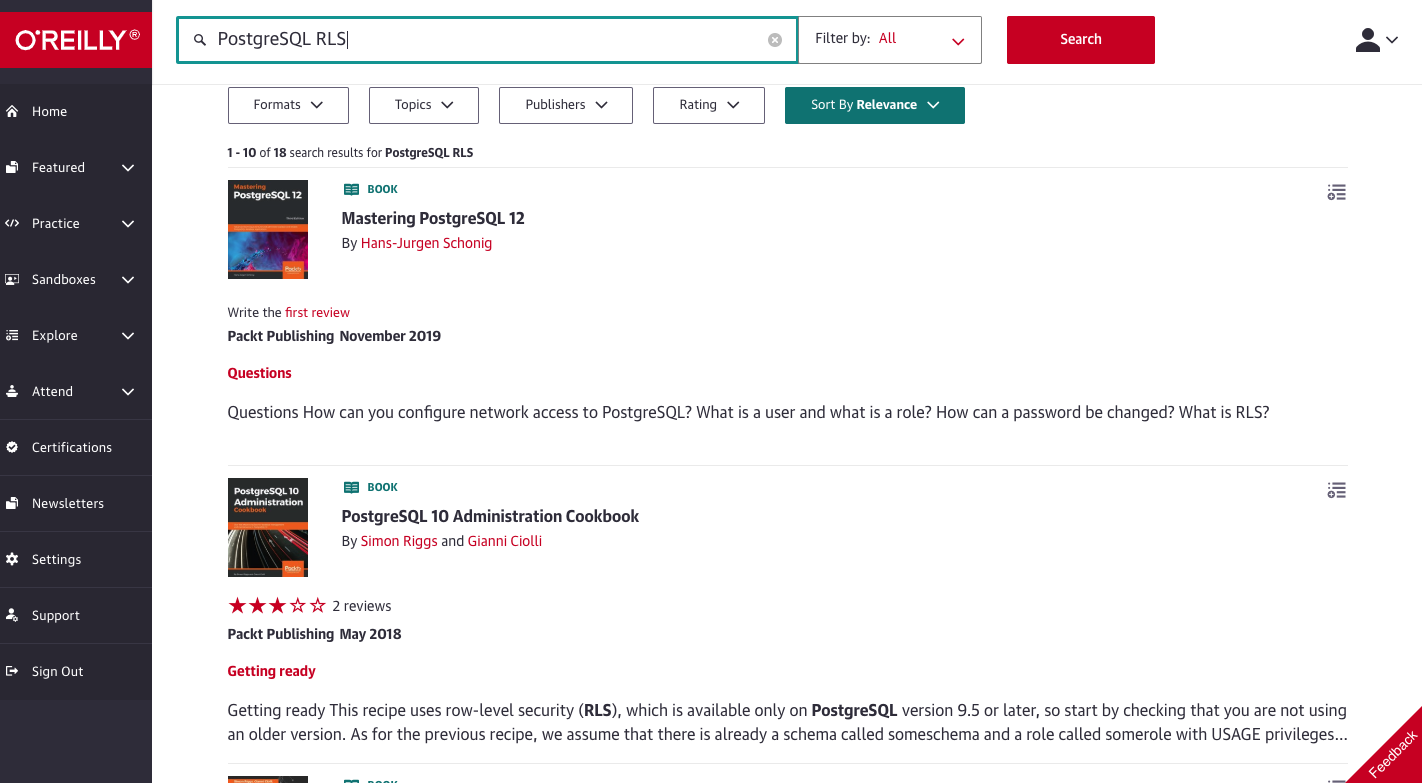Open the Formats filter dropdown
The width and height of the screenshot is (1422, 783).
[x=288, y=105]
